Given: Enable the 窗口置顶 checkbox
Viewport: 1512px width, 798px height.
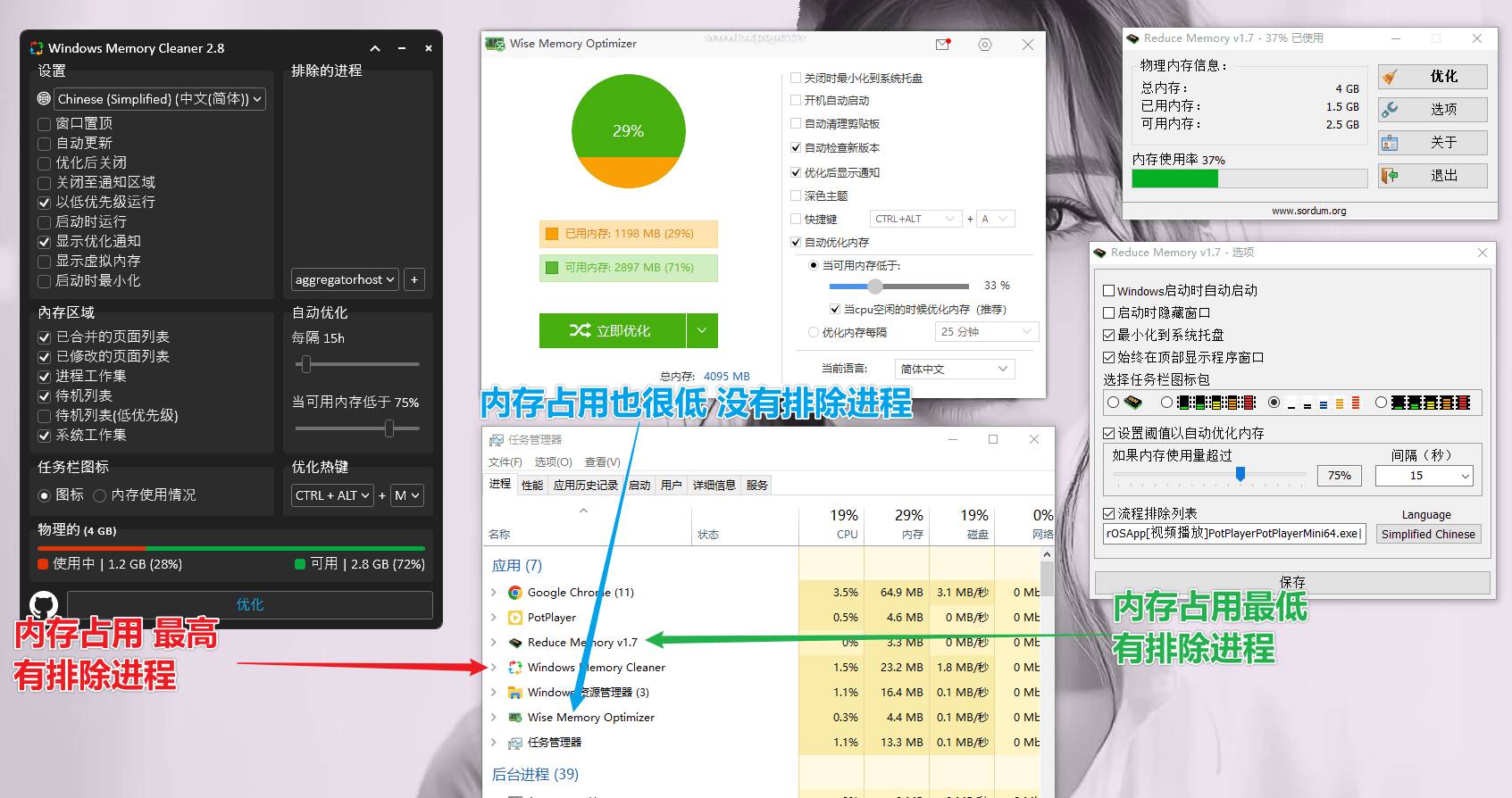Looking at the screenshot, I should pos(45,124).
